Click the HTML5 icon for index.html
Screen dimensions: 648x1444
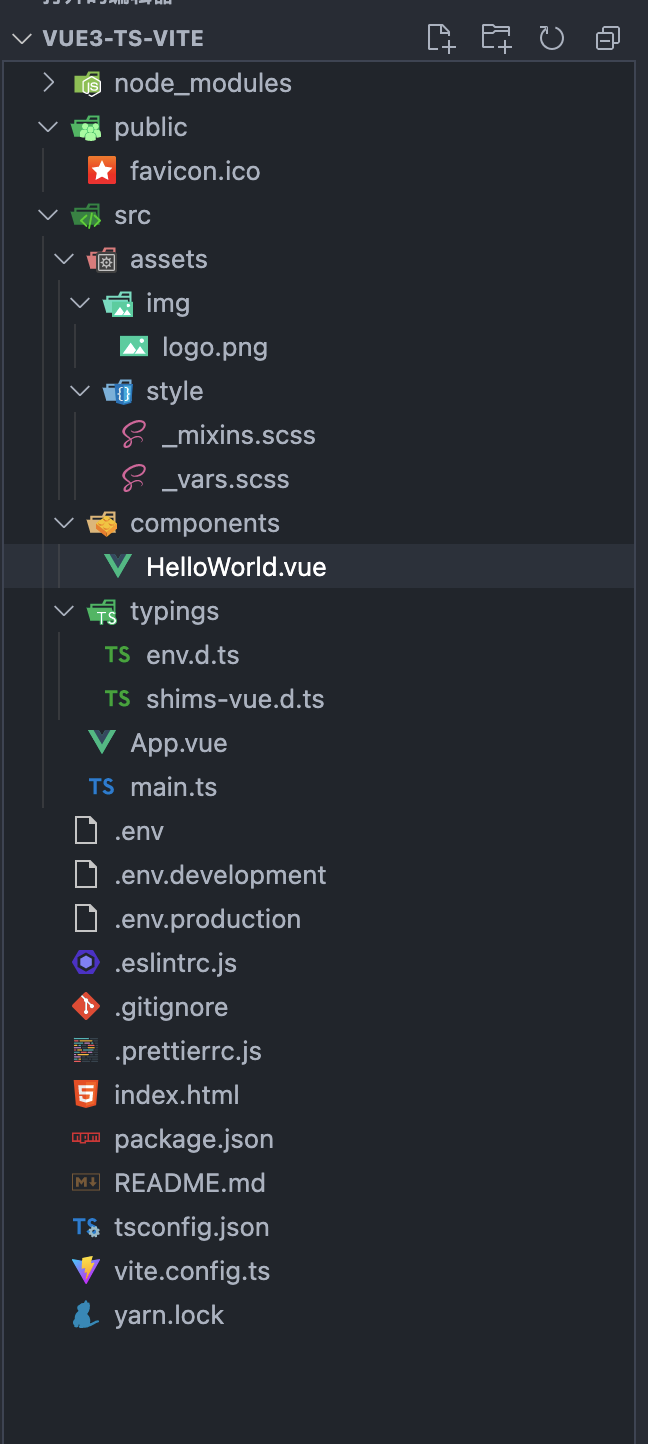[x=86, y=1095]
